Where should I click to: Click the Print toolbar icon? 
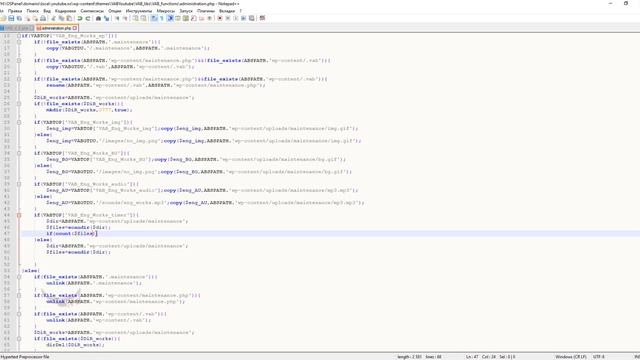(x=43, y=18)
